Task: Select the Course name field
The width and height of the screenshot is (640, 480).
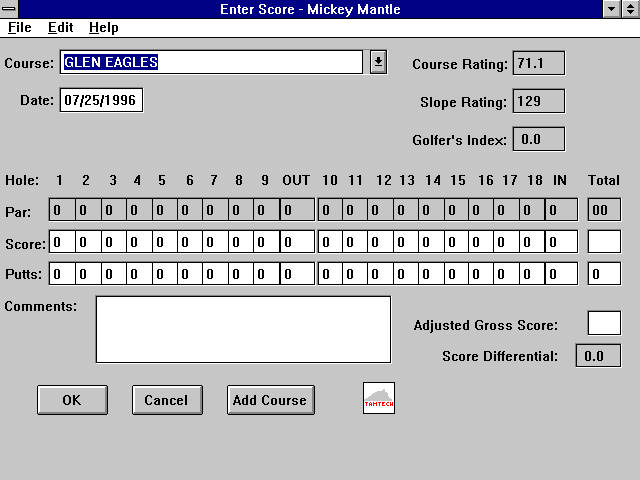Action: pyautogui.click(x=210, y=62)
